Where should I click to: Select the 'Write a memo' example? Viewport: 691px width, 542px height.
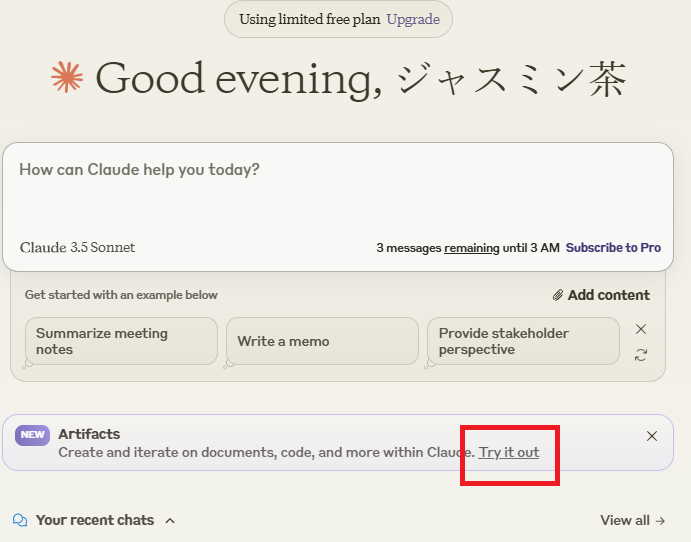pos(322,341)
